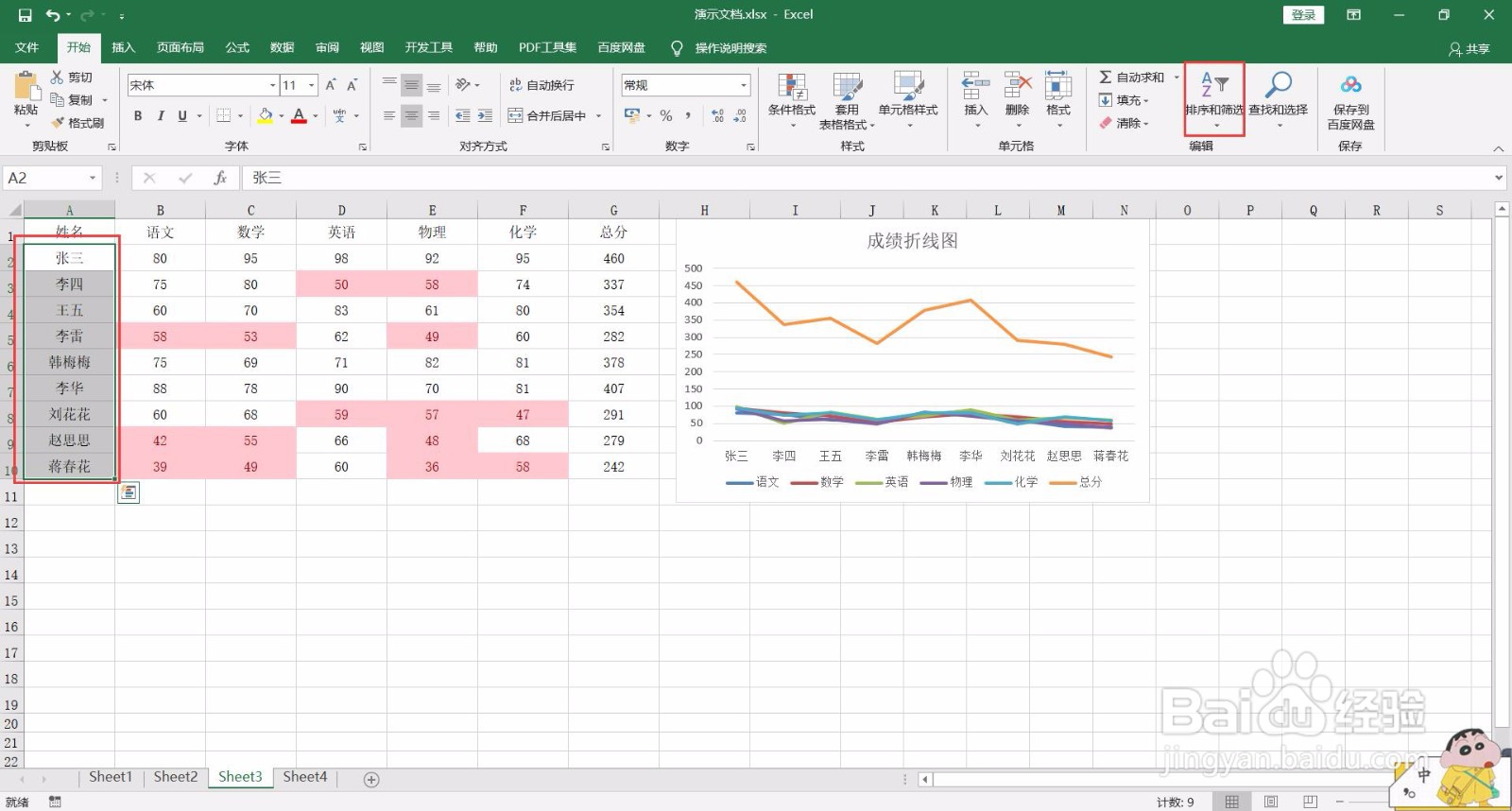The height and width of the screenshot is (811, 1512).
Task: Switch to the 插入 Insert tab
Action: 123,47
